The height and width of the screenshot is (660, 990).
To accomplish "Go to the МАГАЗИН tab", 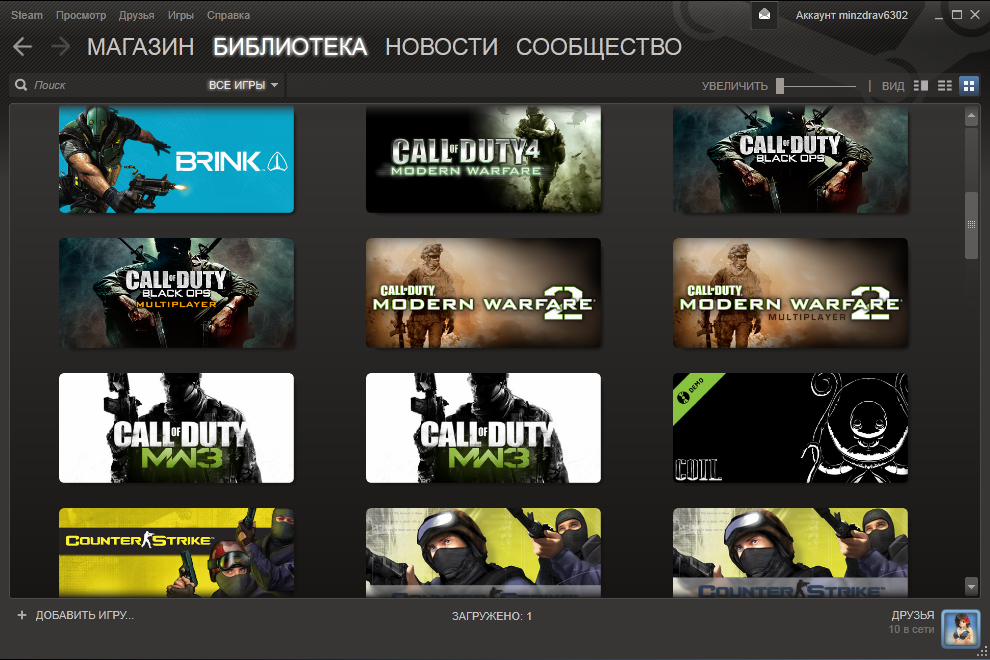I will 141,47.
